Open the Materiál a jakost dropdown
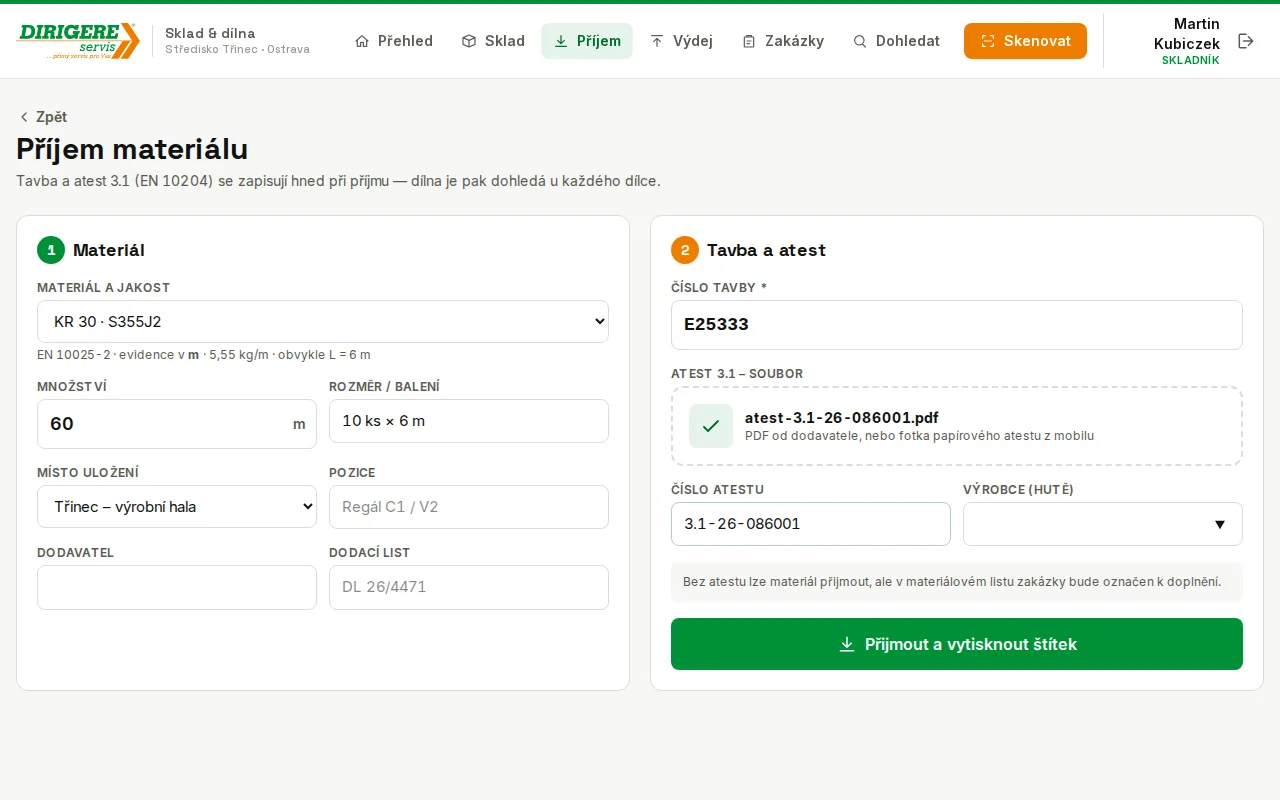 point(323,322)
